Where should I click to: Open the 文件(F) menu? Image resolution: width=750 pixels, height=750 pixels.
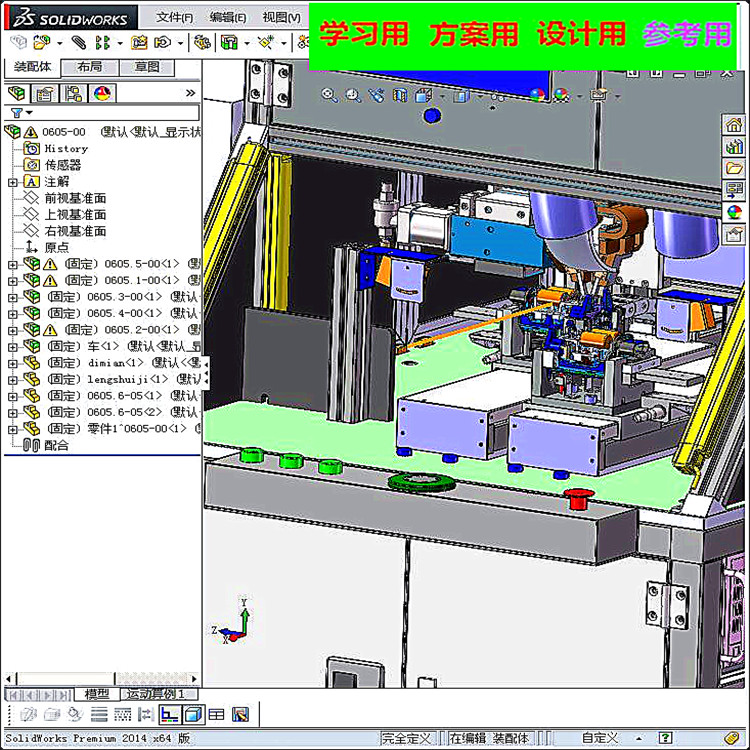[175, 17]
